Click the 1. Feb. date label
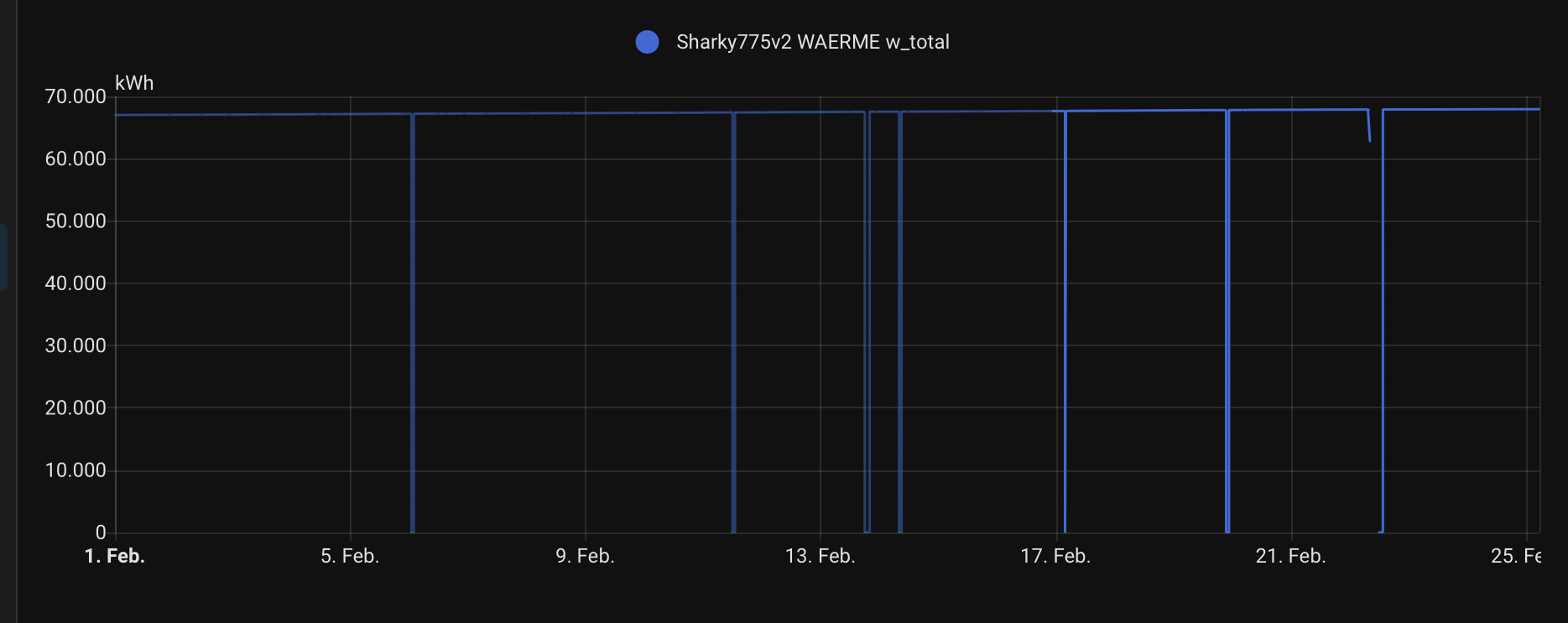 pos(115,556)
